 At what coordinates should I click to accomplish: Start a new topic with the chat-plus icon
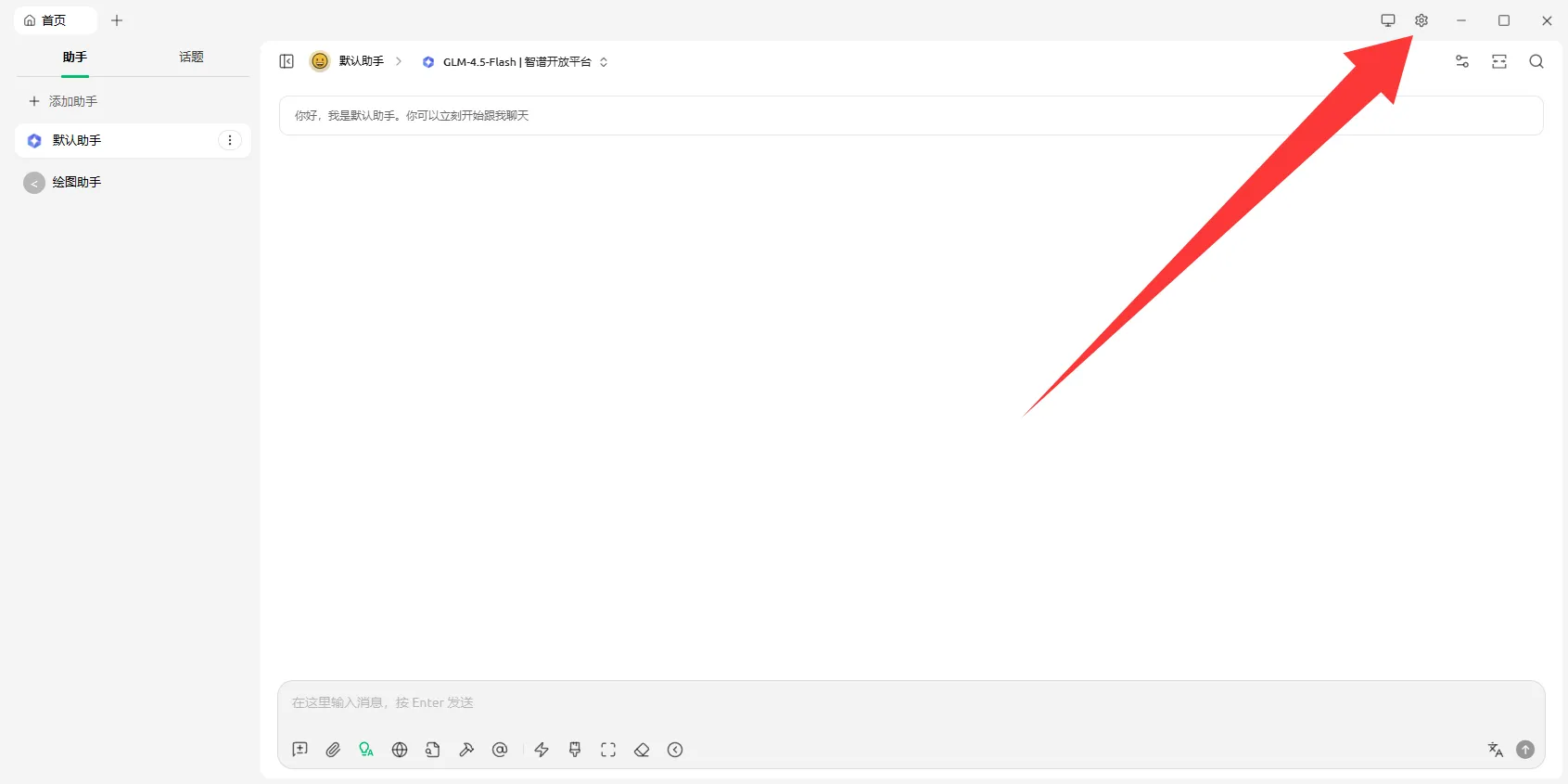[300, 750]
